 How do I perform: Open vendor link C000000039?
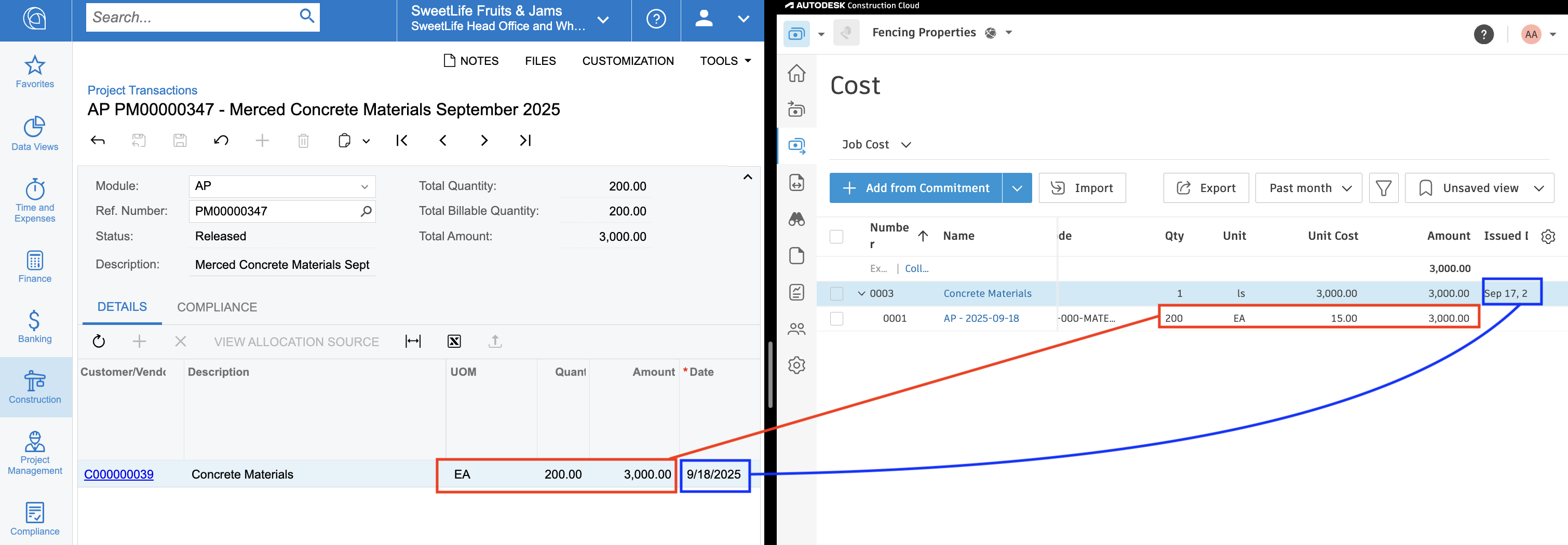[119, 474]
